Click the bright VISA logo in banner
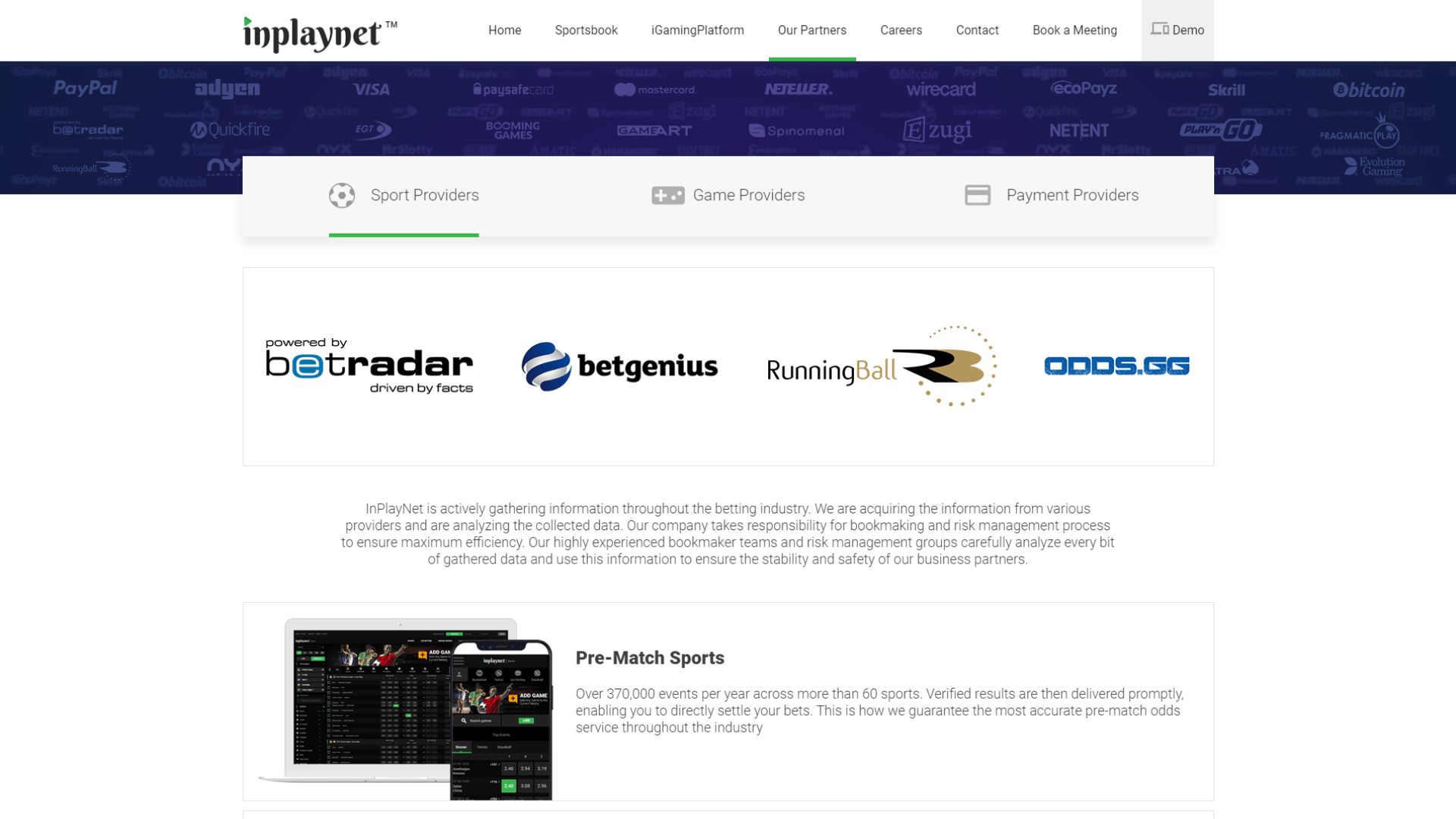The width and height of the screenshot is (1456, 819). (372, 89)
